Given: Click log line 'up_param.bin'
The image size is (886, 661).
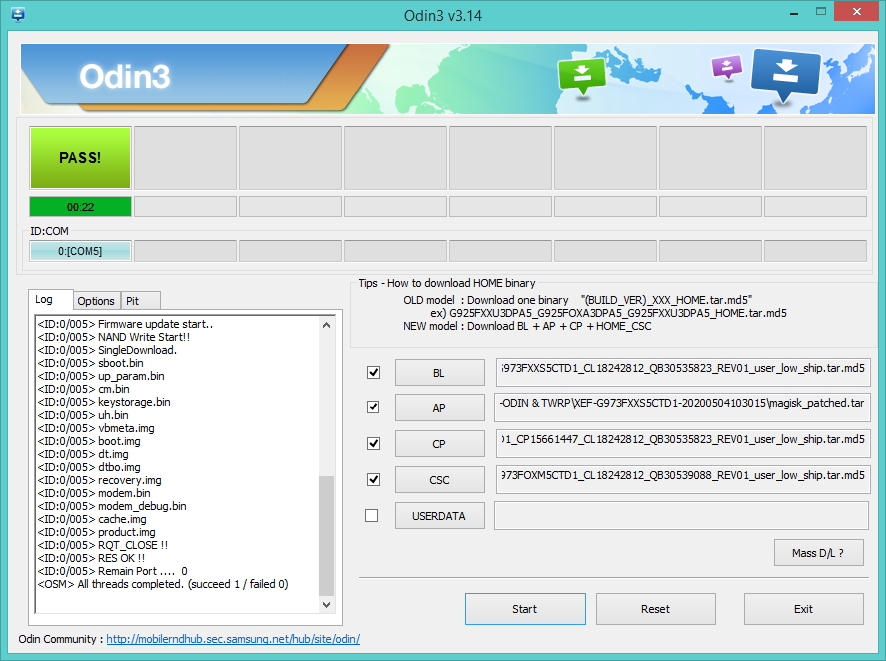Looking at the screenshot, I should (x=101, y=376).
